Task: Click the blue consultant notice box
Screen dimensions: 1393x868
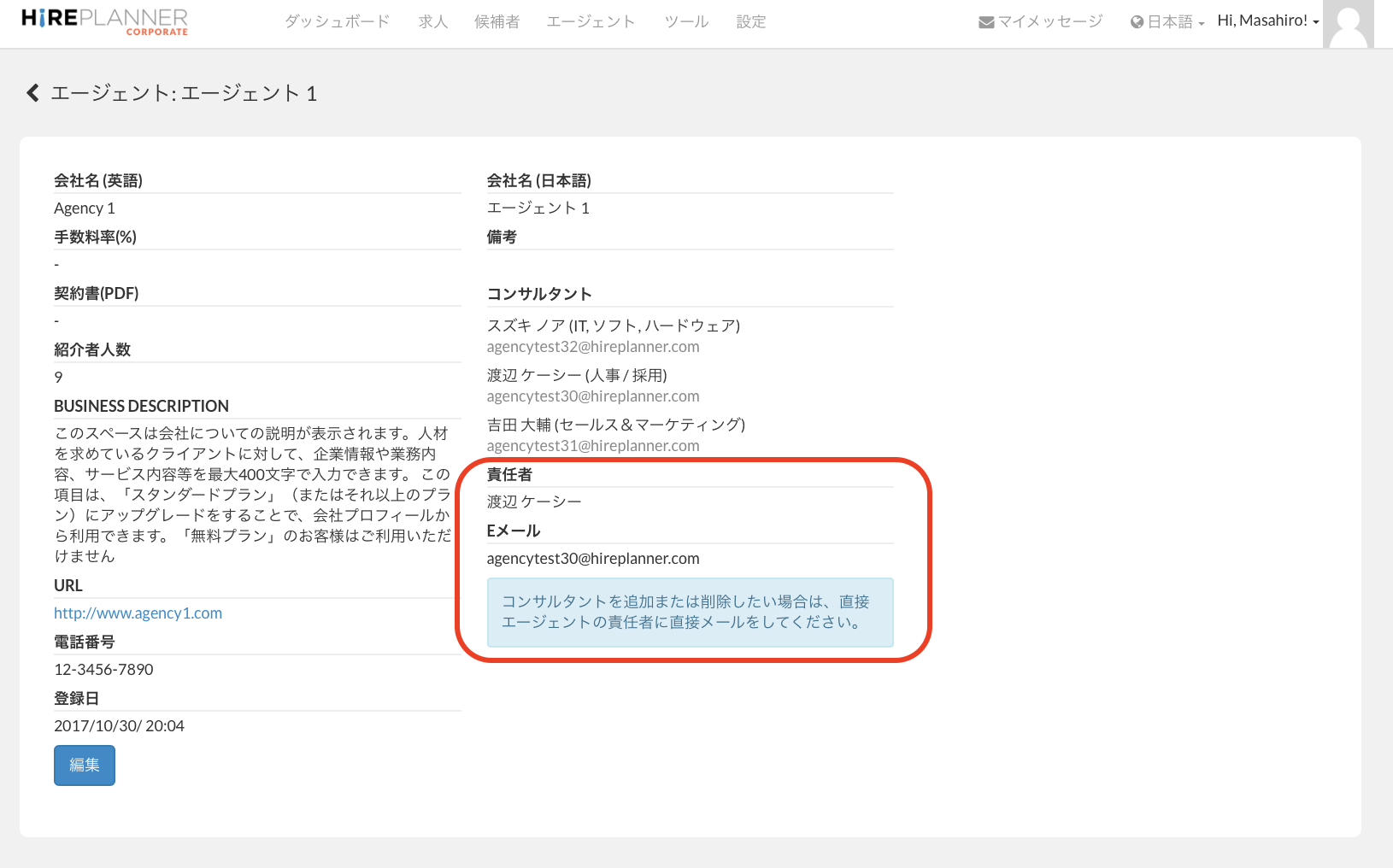Action: 690,612
